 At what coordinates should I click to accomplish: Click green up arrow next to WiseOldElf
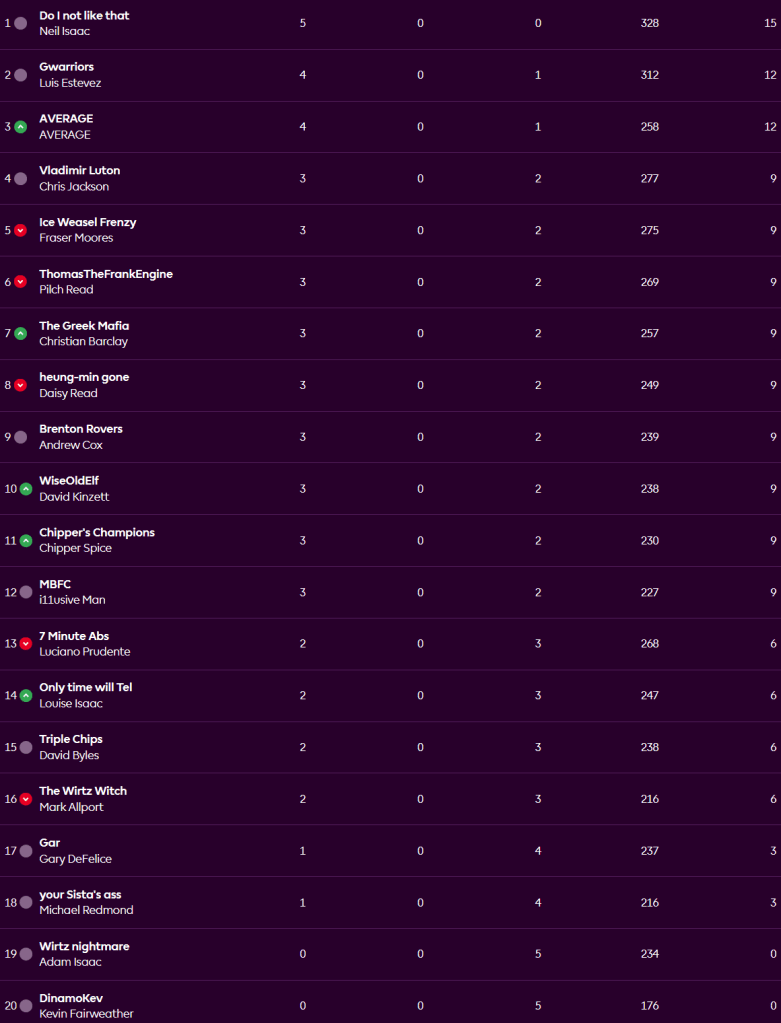[26, 489]
